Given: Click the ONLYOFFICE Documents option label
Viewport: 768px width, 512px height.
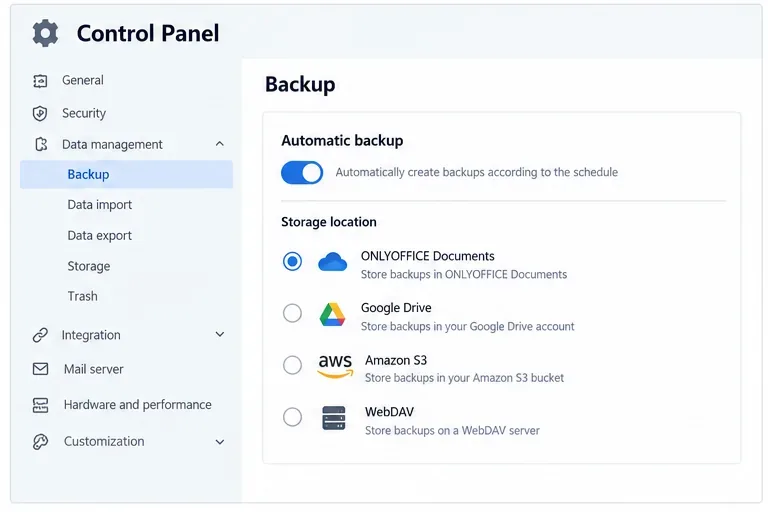Looking at the screenshot, I should (428, 256).
